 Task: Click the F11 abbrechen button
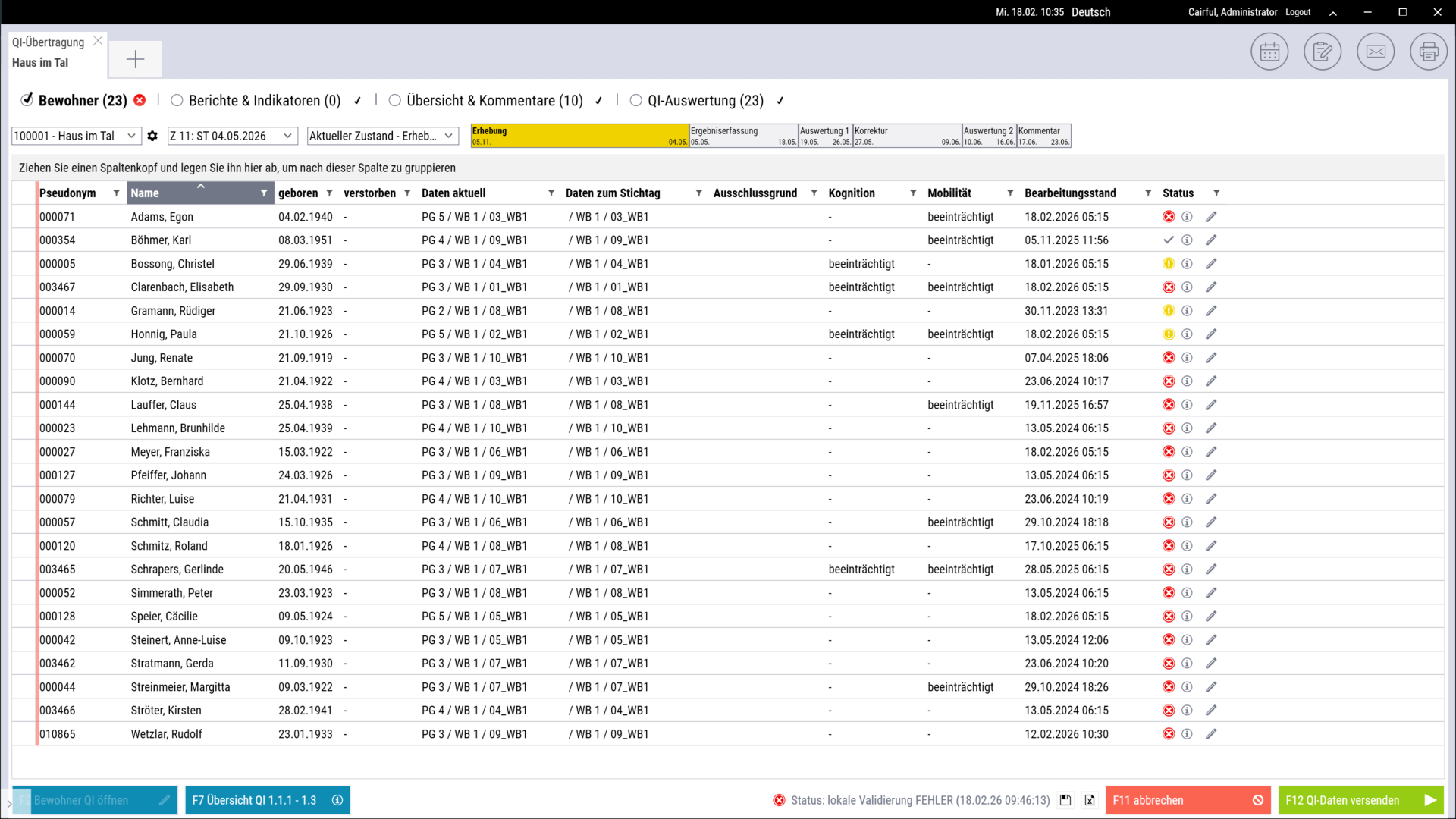(1187, 800)
